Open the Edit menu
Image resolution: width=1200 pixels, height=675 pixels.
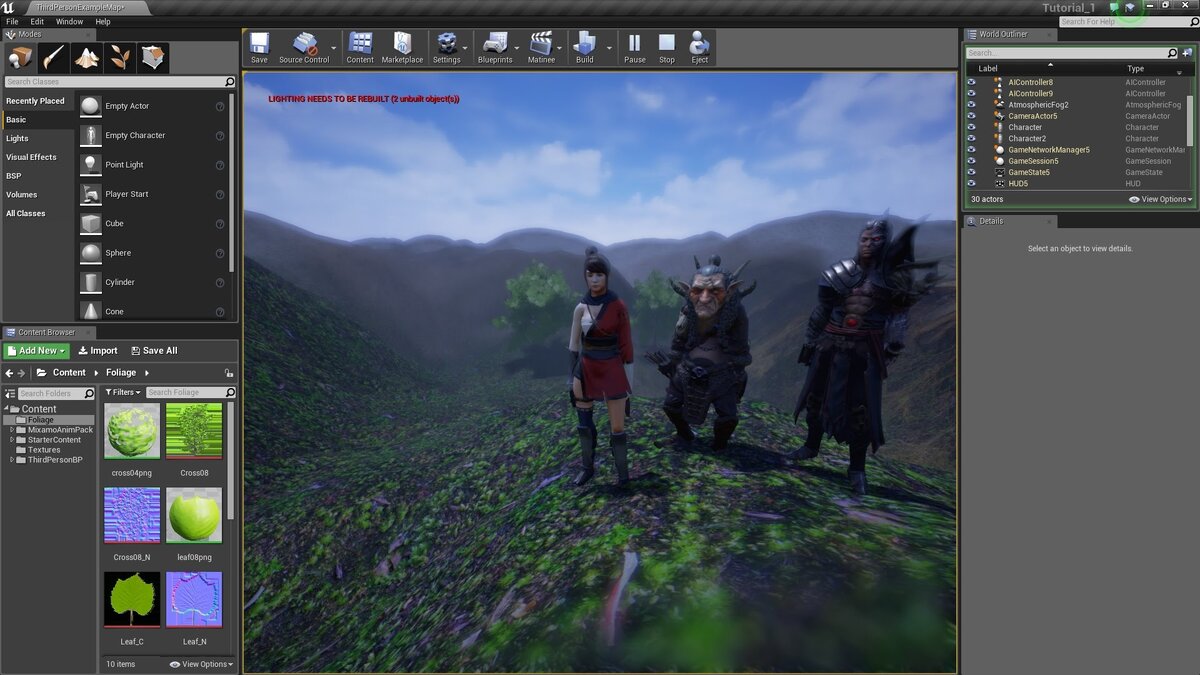click(x=37, y=21)
